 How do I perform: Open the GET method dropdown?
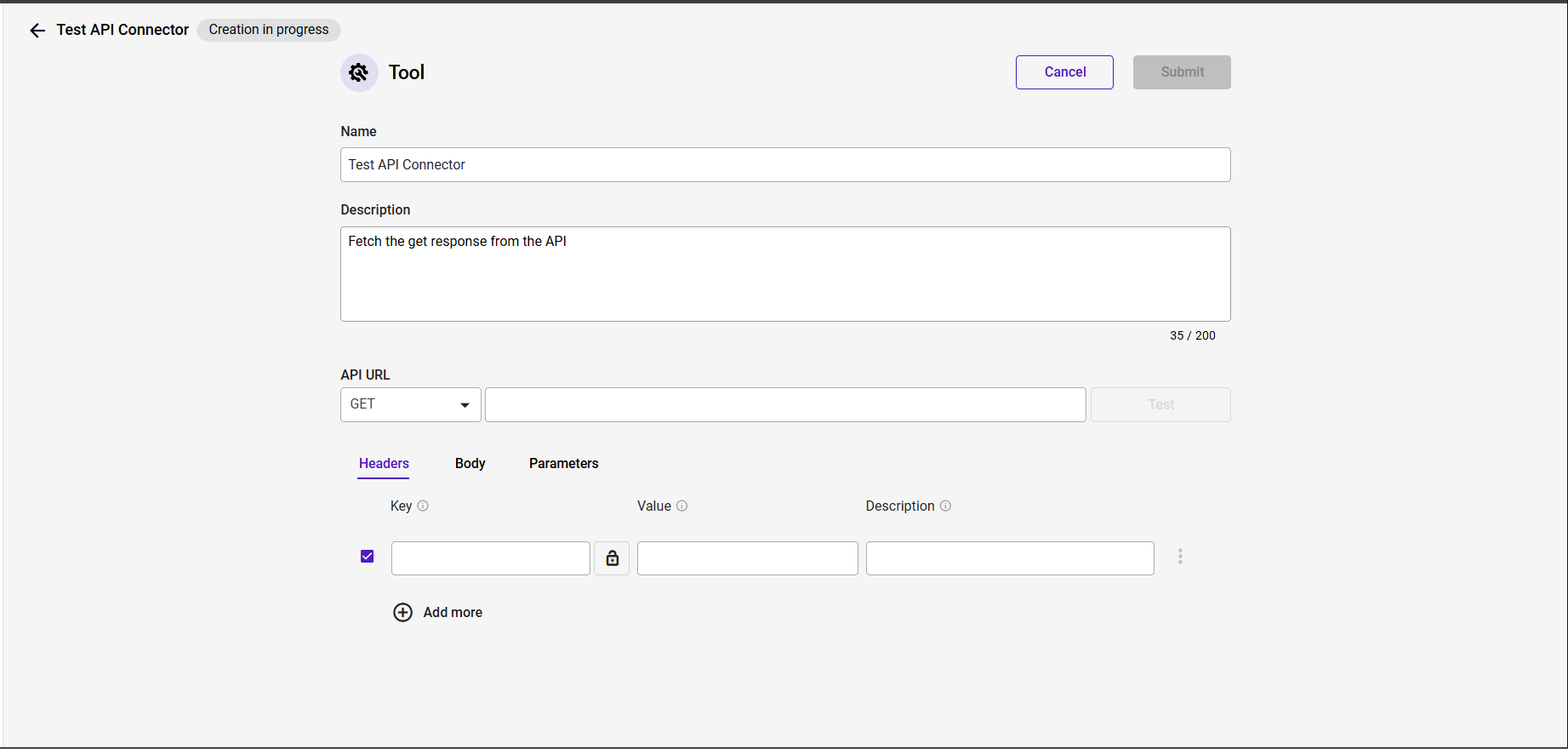coord(410,404)
